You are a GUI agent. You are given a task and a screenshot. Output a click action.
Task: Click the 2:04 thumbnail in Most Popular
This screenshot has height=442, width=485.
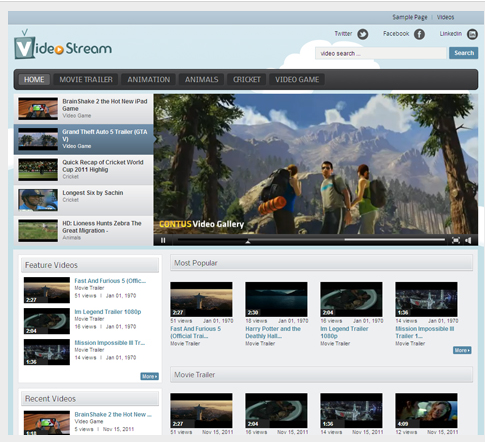point(351,299)
